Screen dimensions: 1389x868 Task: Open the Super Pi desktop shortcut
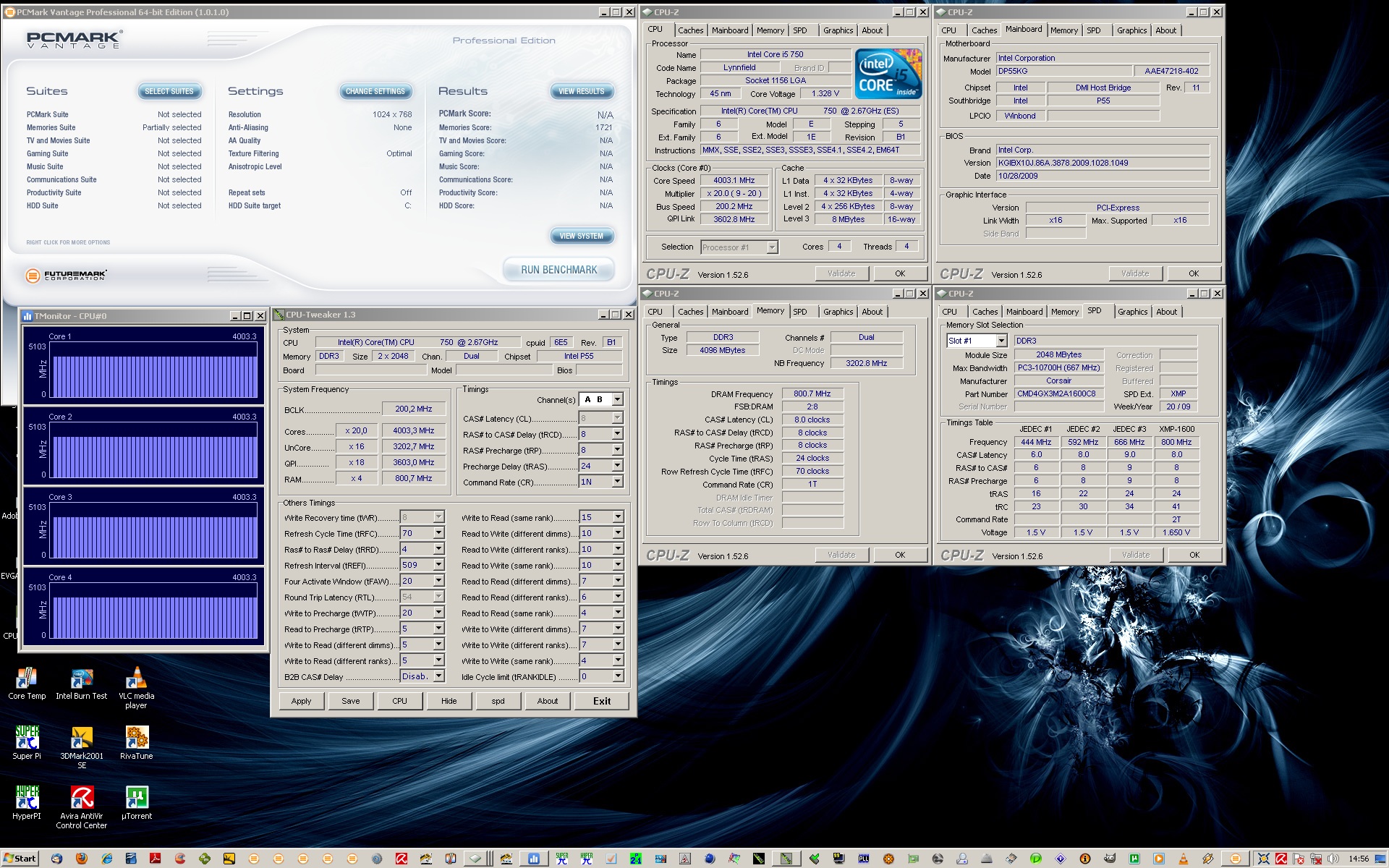click(x=27, y=739)
